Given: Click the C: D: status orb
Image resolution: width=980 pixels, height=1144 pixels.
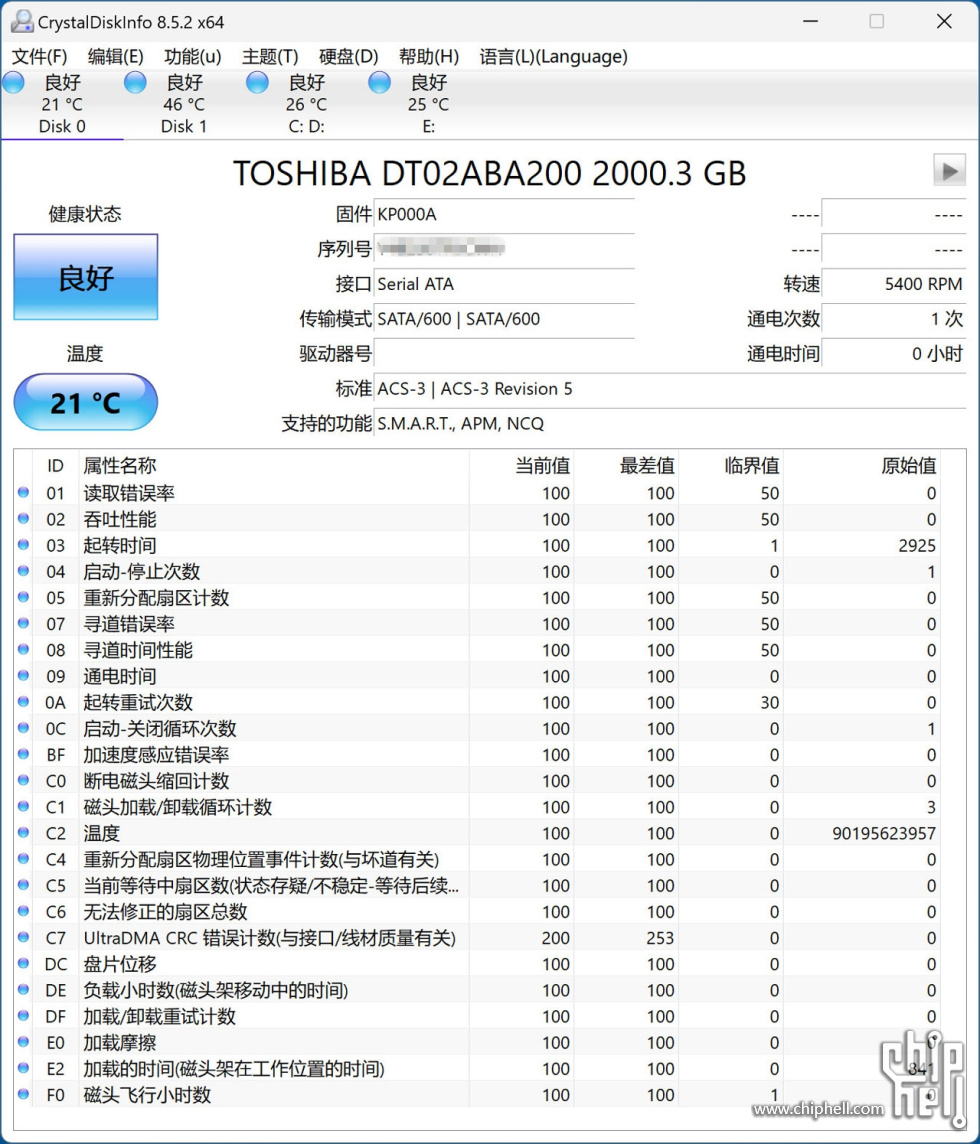Looking at the screenshot, I should [257, 82].
